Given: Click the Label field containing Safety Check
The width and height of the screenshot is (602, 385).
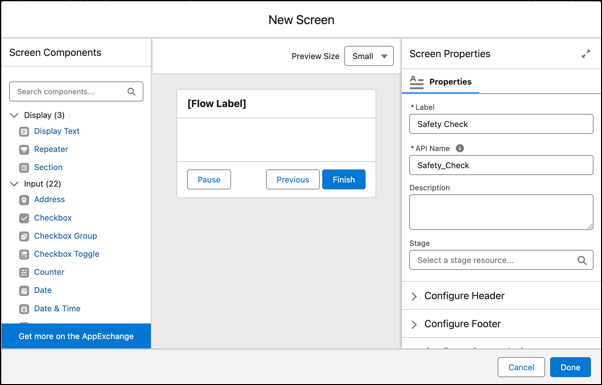Looking at the screenshot, I should (501, 124).
